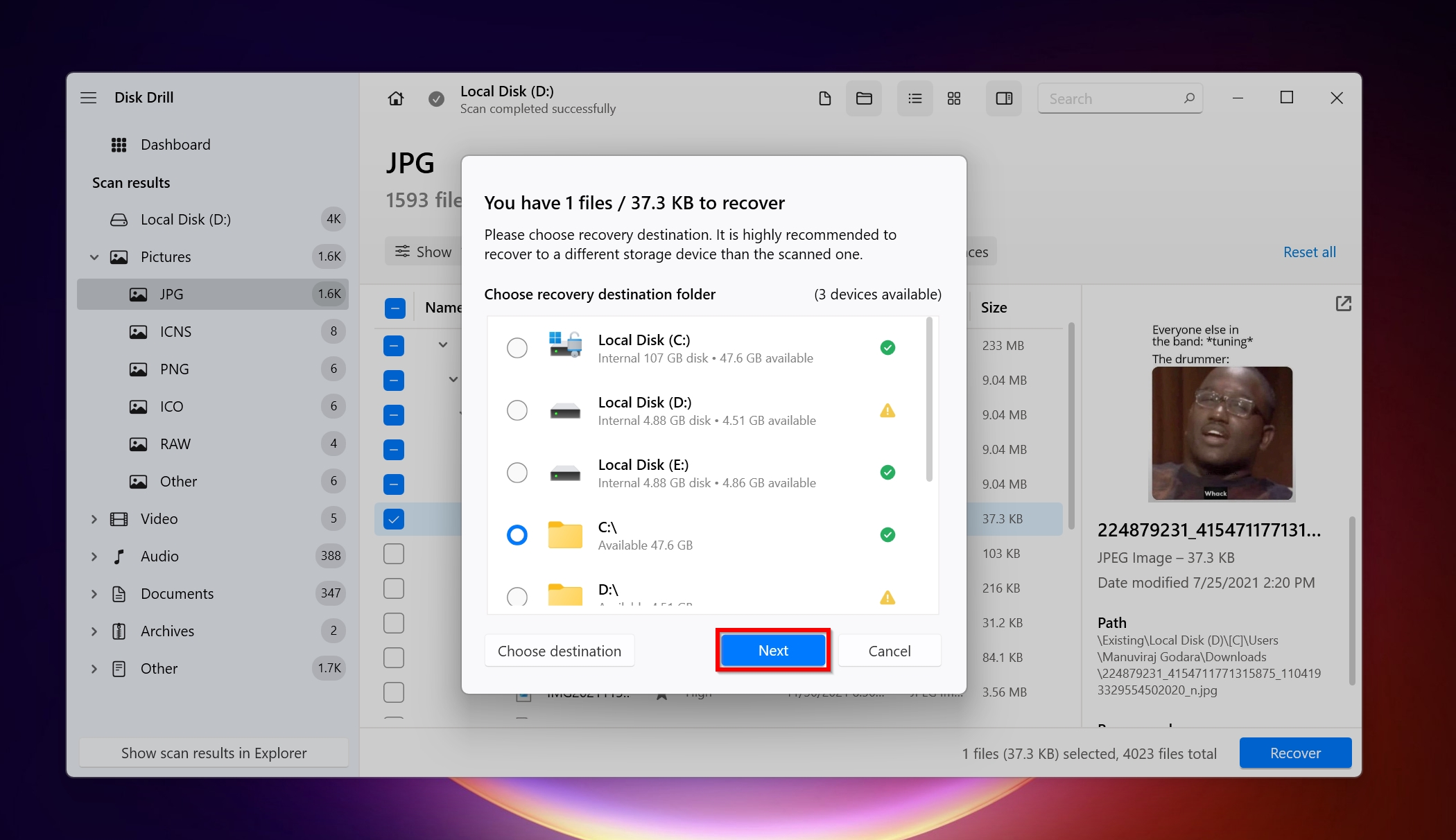Toggle the preview panel icon
Screen dimensions: 1456x840
click(x=1004, y=98)
